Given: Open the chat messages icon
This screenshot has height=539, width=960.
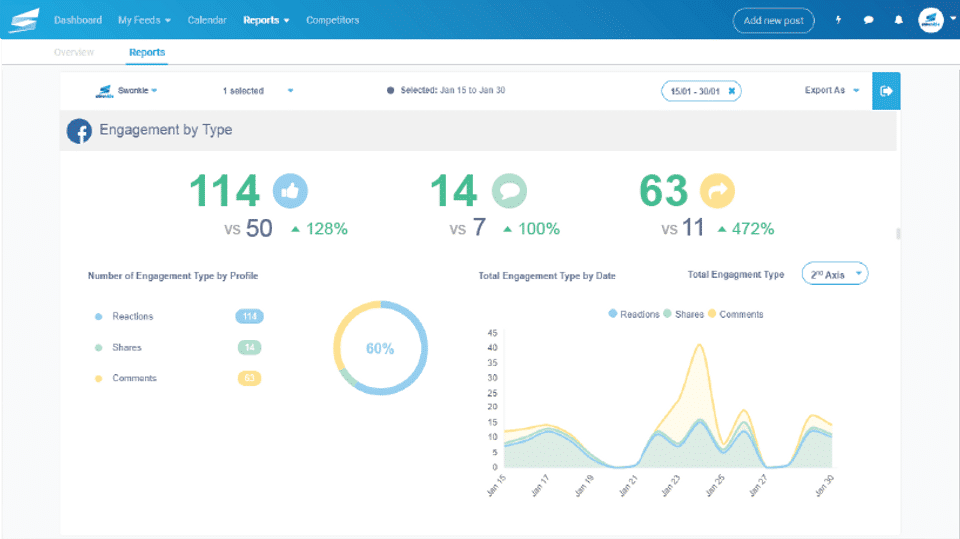Looking at the screenshot, I should (x=868, y=20).
